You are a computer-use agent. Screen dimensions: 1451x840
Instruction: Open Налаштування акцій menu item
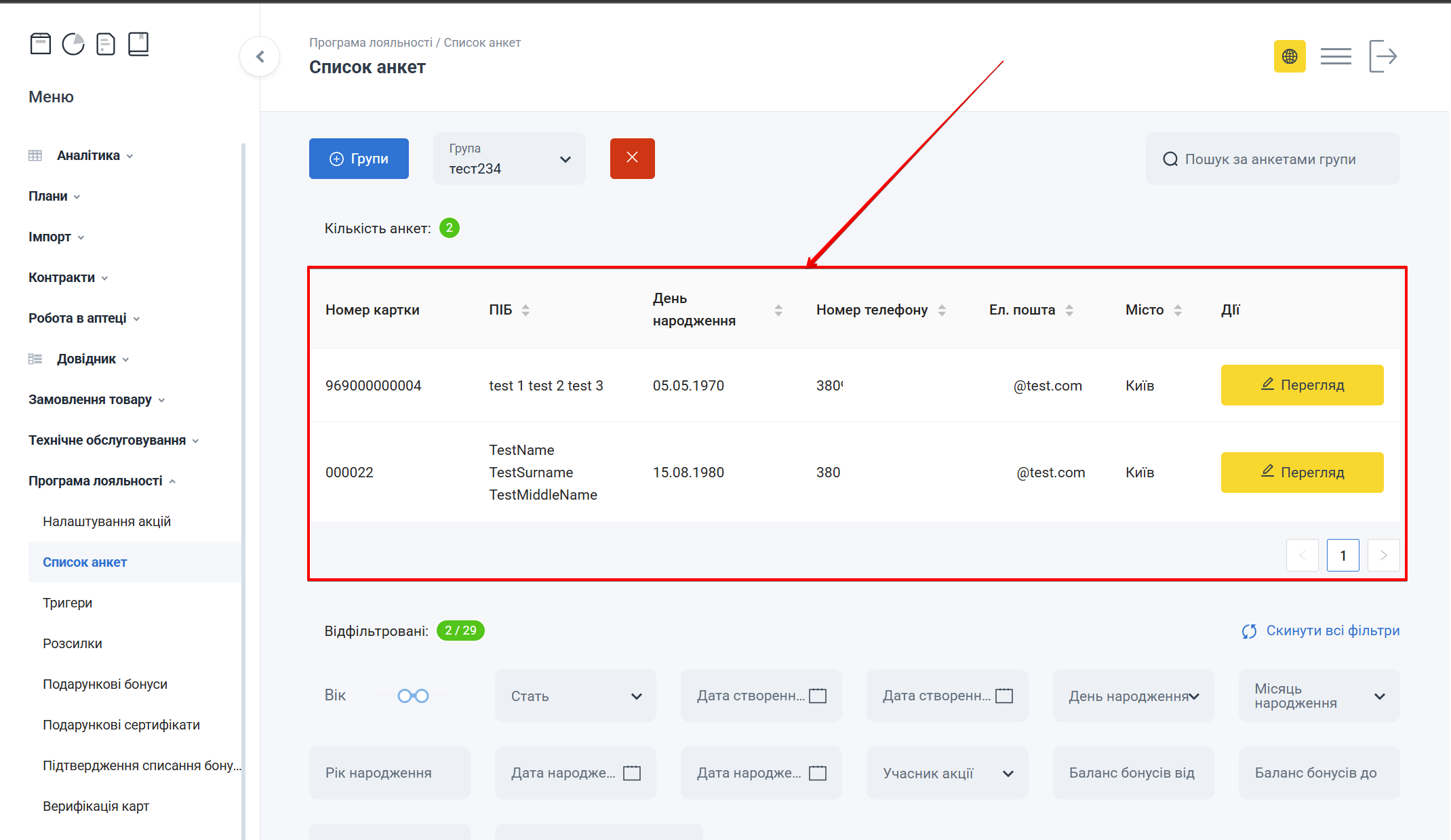coord(106,521)
